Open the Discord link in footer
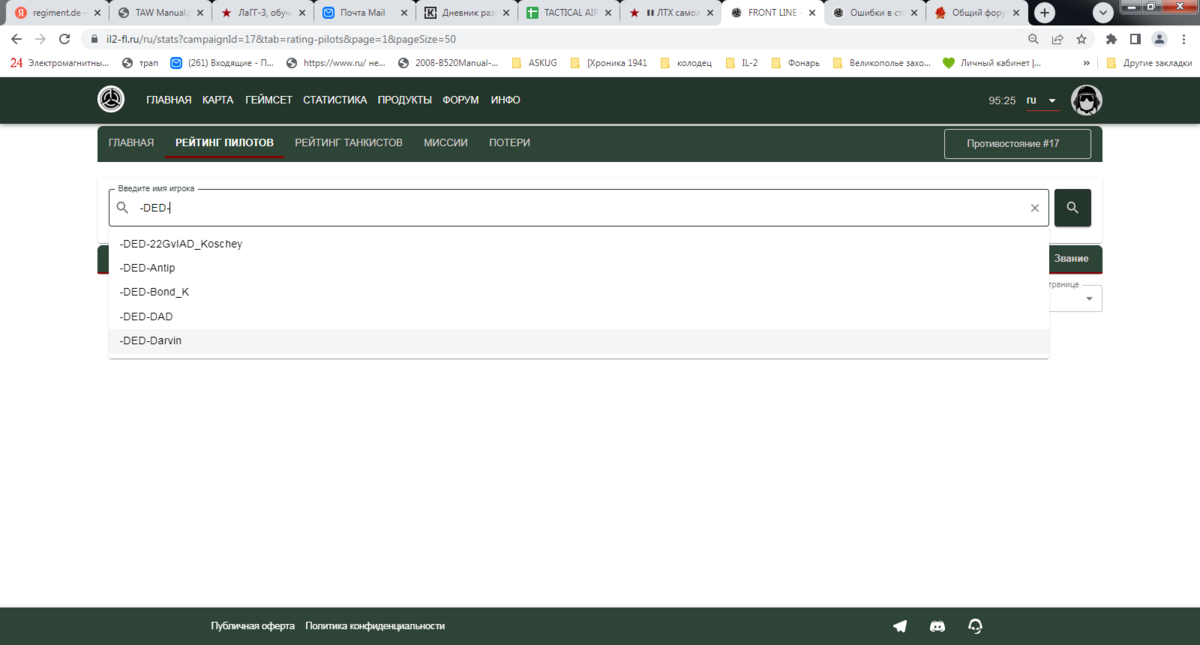This screenshot has height=645, width=1200. 937,626
